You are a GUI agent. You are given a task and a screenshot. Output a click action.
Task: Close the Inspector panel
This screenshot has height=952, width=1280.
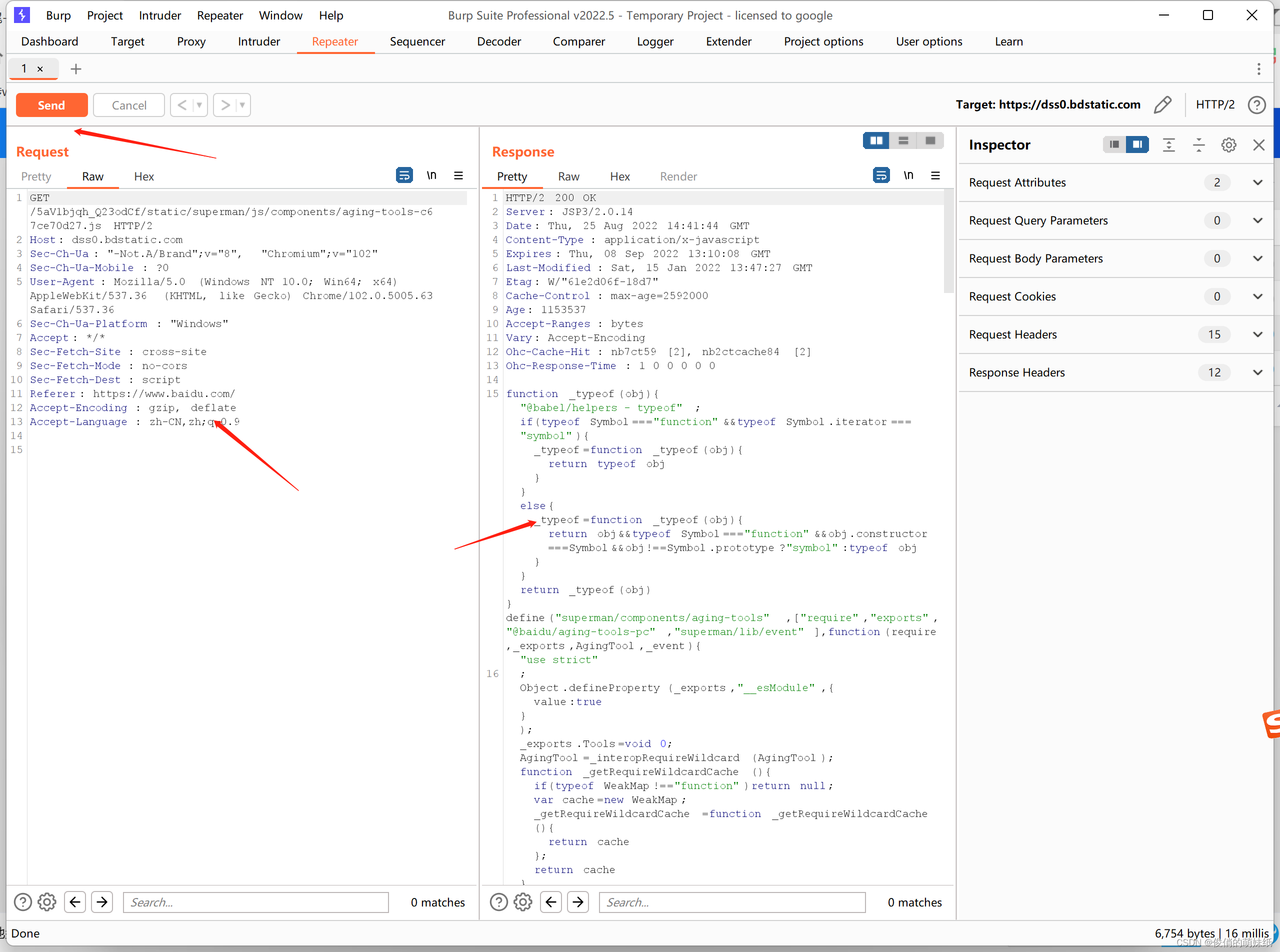1258,144
